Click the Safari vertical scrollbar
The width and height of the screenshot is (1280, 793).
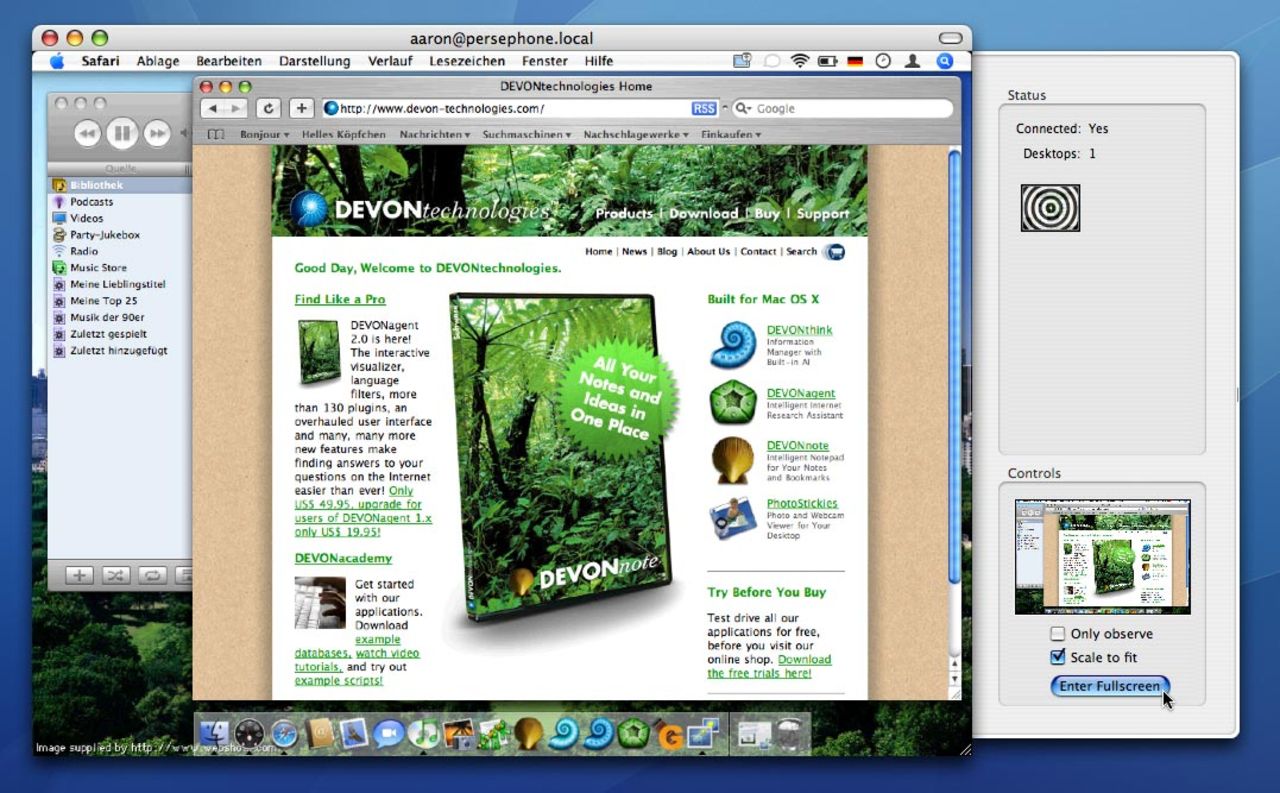click(953, 400)
